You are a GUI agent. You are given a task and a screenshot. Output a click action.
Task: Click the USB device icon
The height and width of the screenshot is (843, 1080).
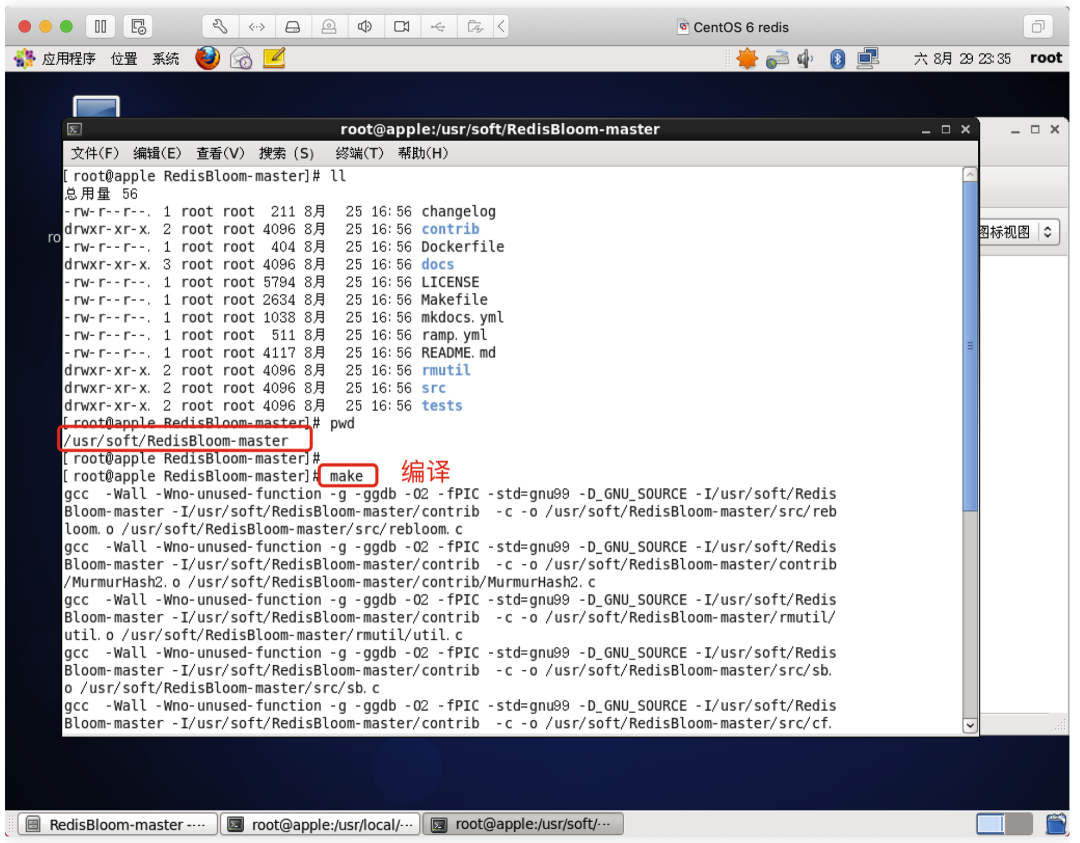click(438, 27)
